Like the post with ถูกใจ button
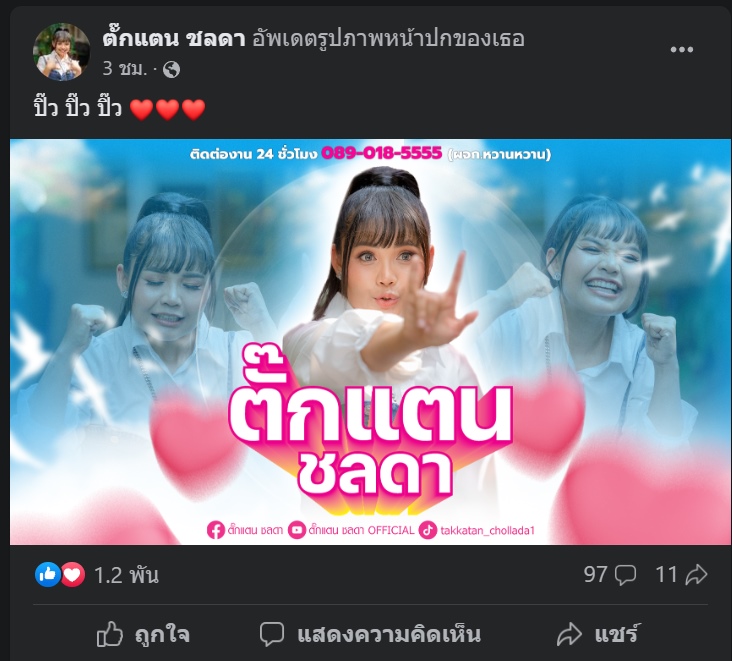This screenshot has height=661, width=732. 143,634
